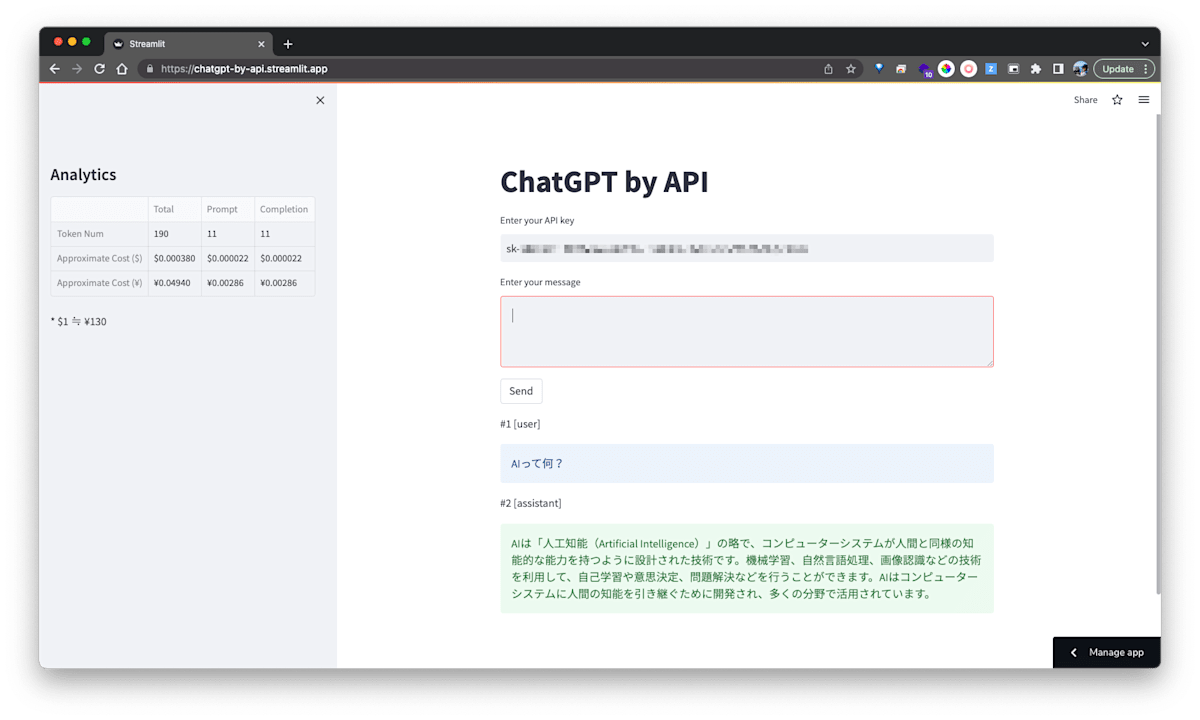
Task: Open the purple extension with the 10 badge
Action: (x=925, y=70)
